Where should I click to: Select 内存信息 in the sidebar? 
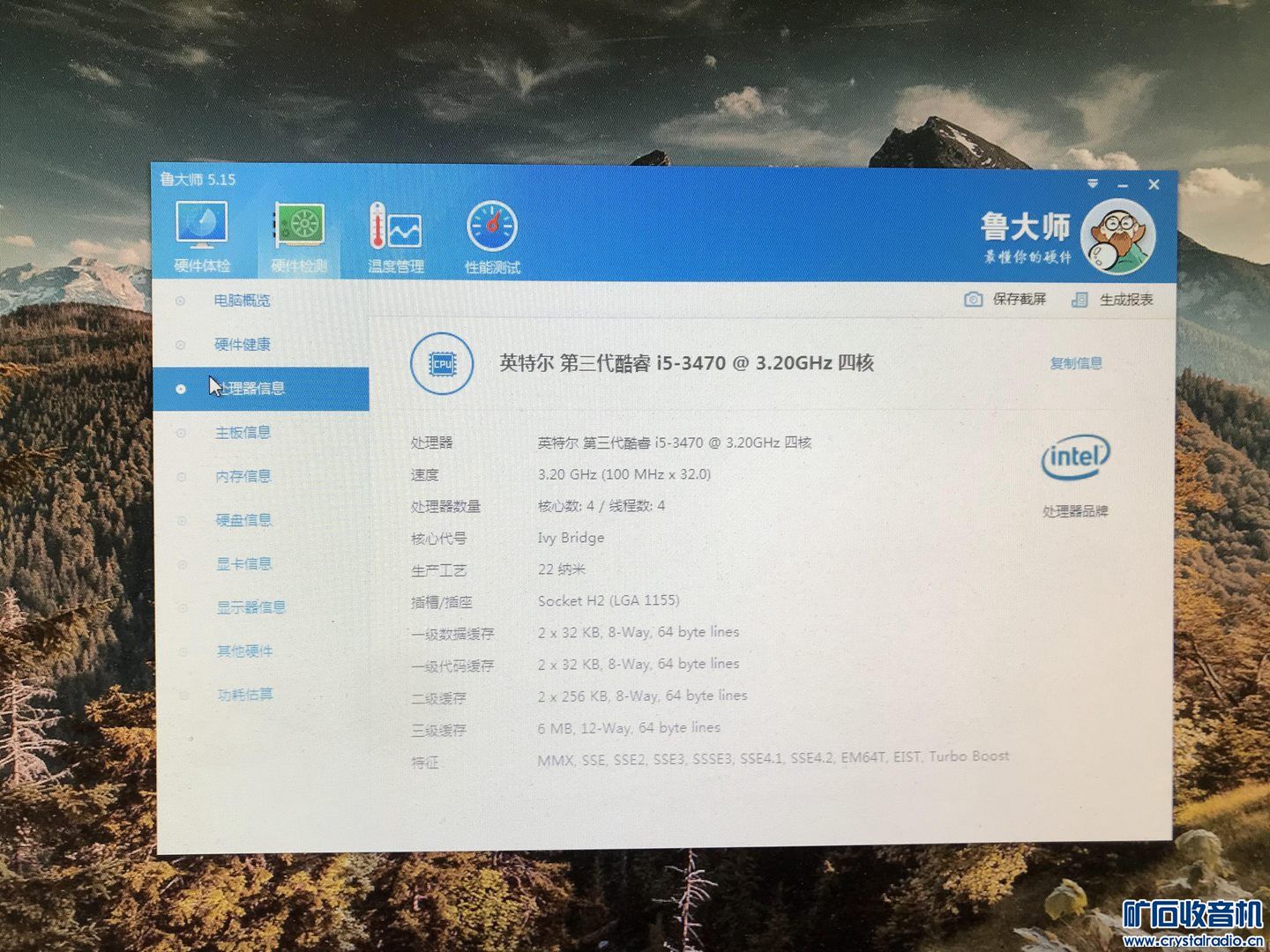coord(243,476)
